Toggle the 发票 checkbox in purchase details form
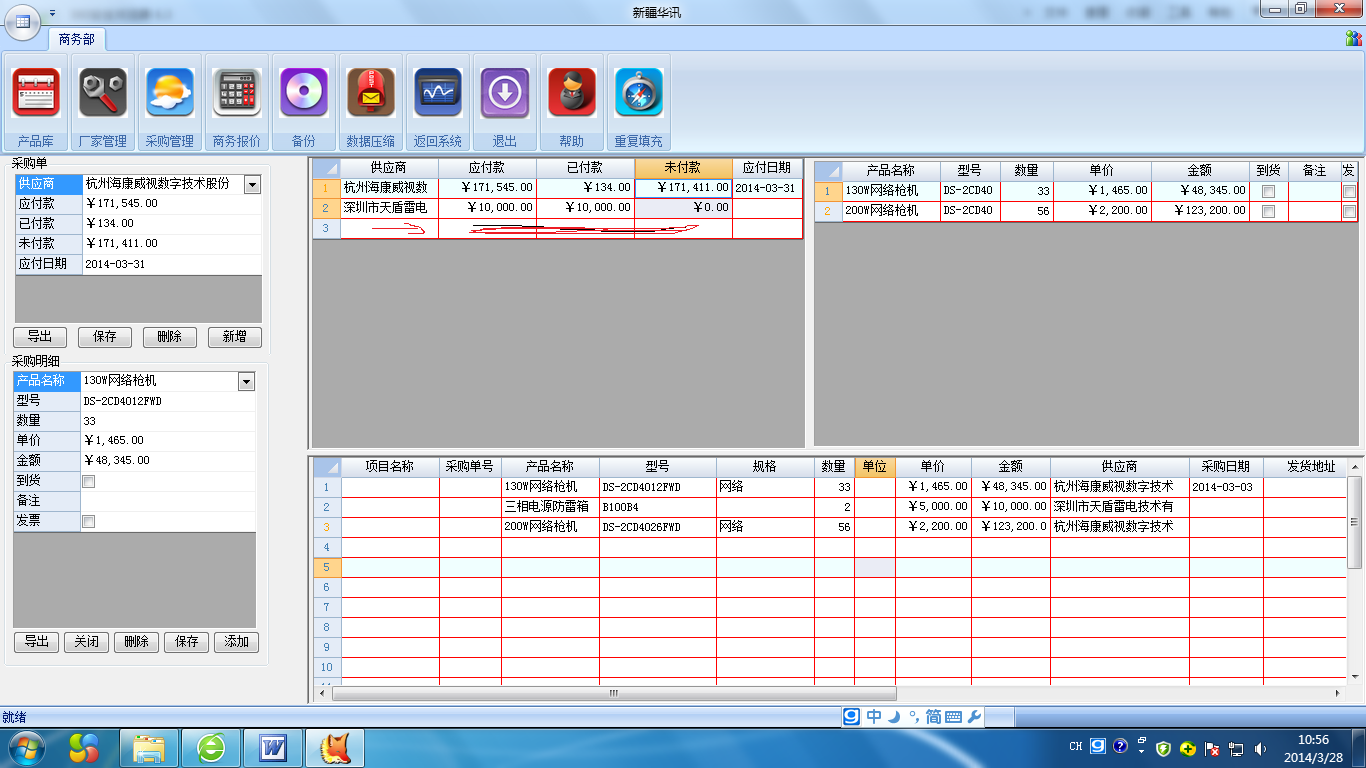The image size is (1366, 768). point(88,521)
